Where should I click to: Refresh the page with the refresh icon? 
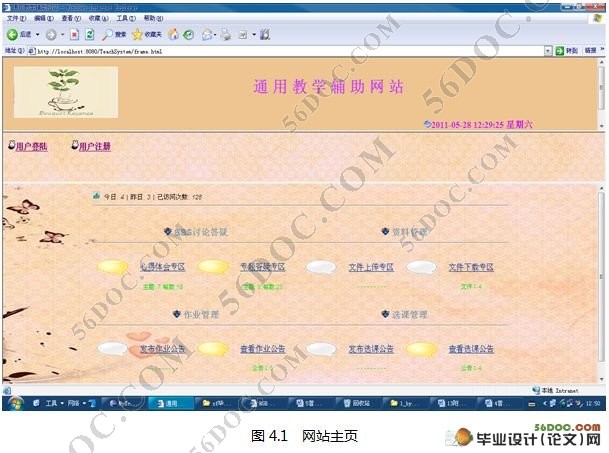[x=90, y=34]
